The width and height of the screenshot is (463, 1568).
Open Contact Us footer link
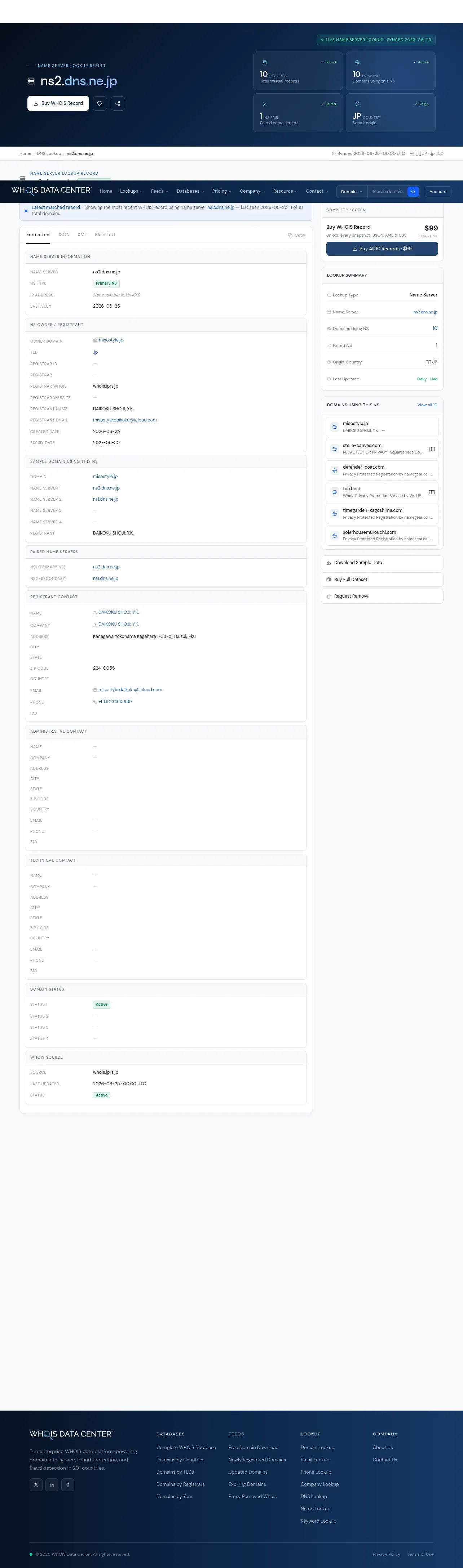pos(385,1460)
